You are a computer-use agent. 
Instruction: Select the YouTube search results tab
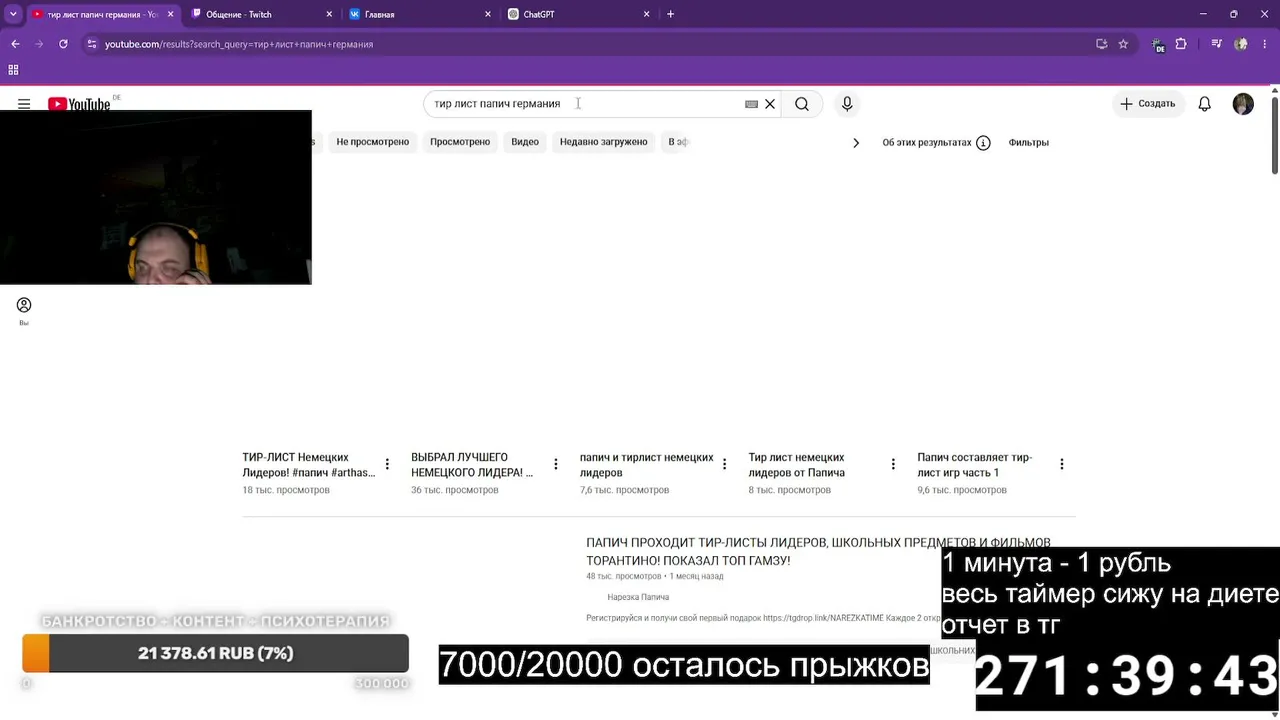(102, 14)
